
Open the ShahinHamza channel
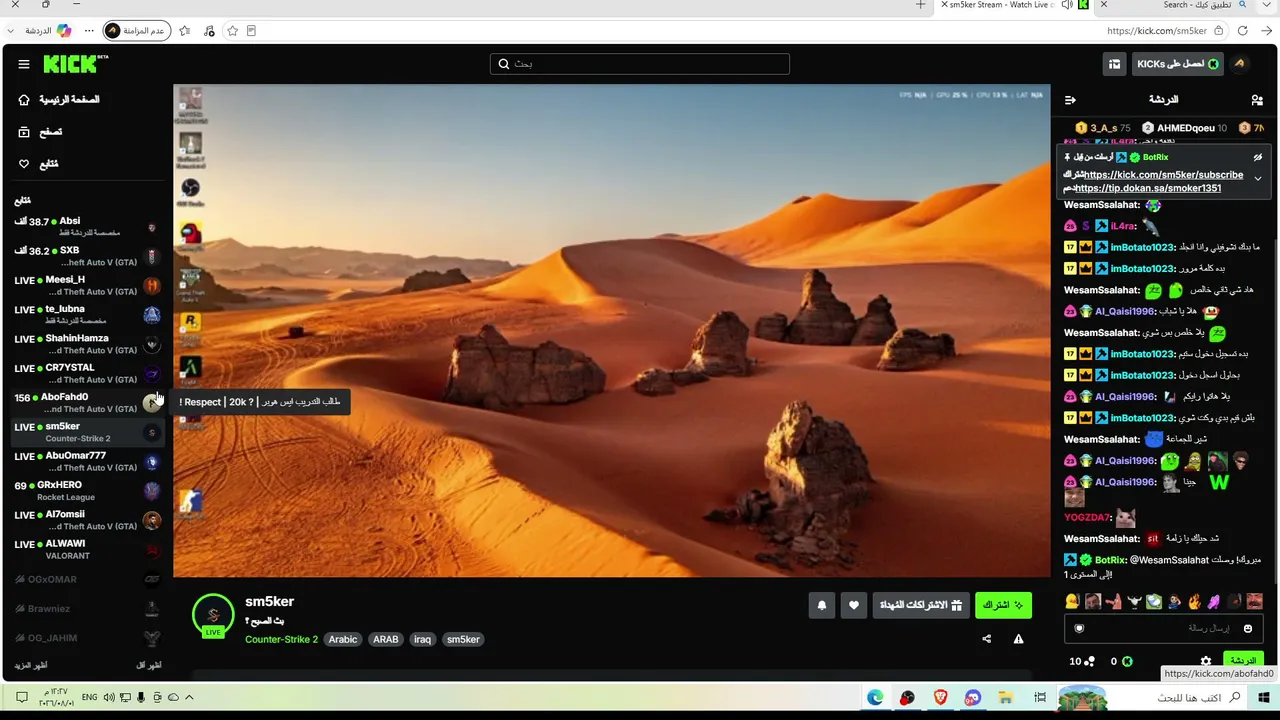(87, 344)
